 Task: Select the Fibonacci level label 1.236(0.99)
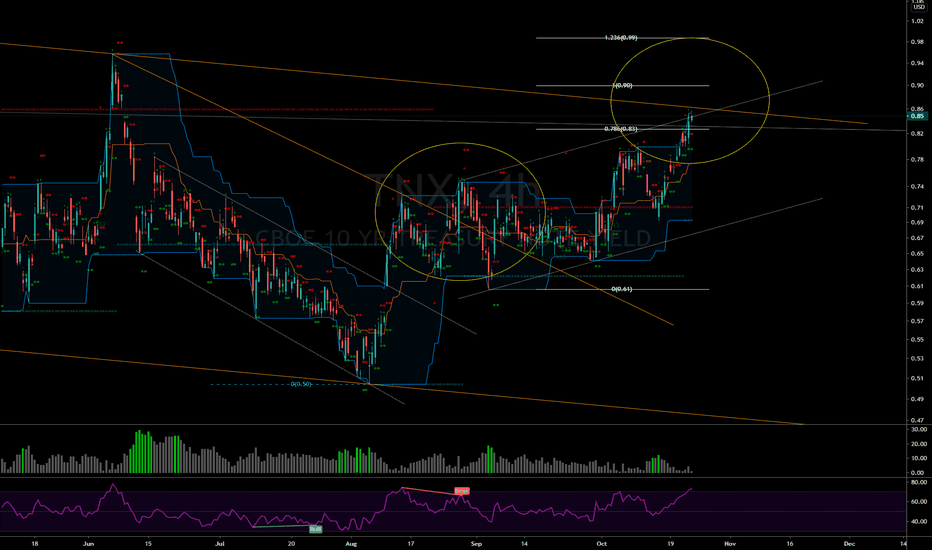click(x=621, y=37)
